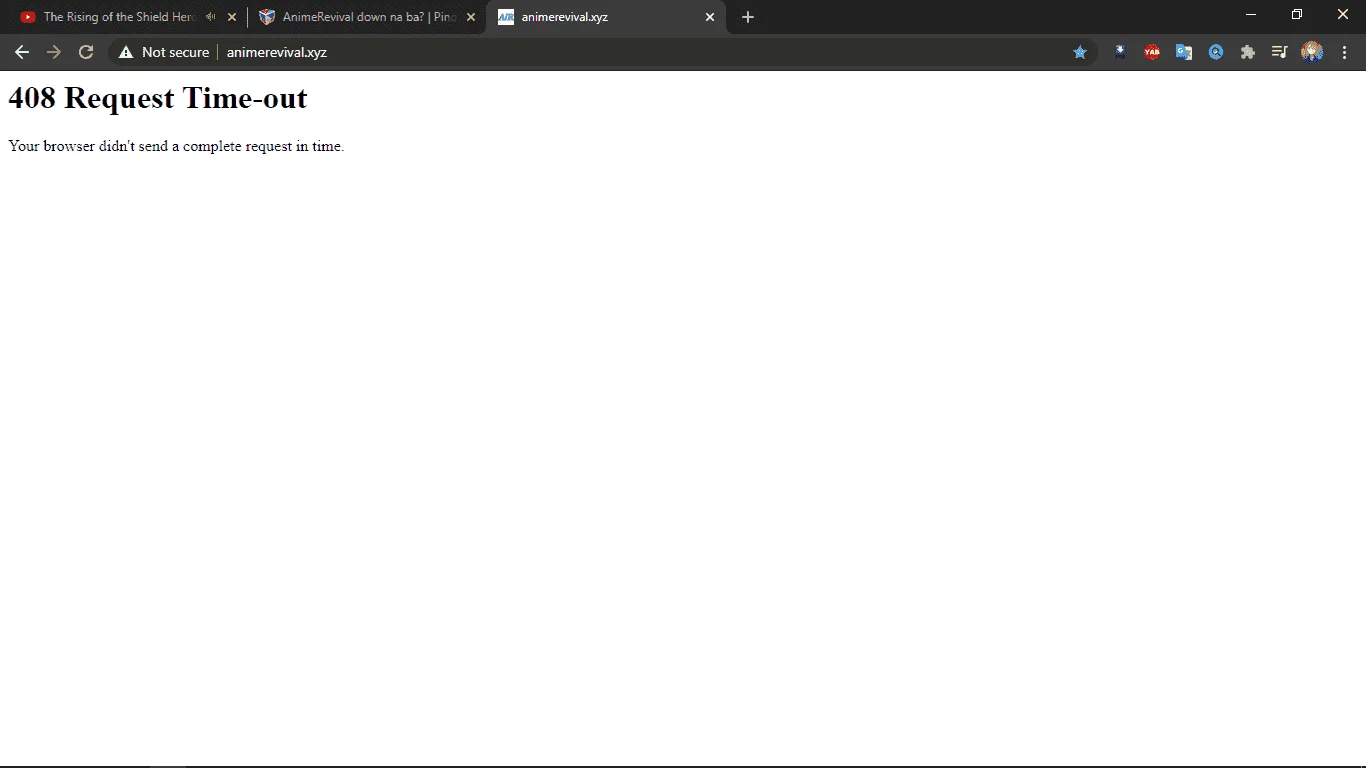Reload the animerevival.xyz page
Screen dimensions: 1366x768
[86, 52]
